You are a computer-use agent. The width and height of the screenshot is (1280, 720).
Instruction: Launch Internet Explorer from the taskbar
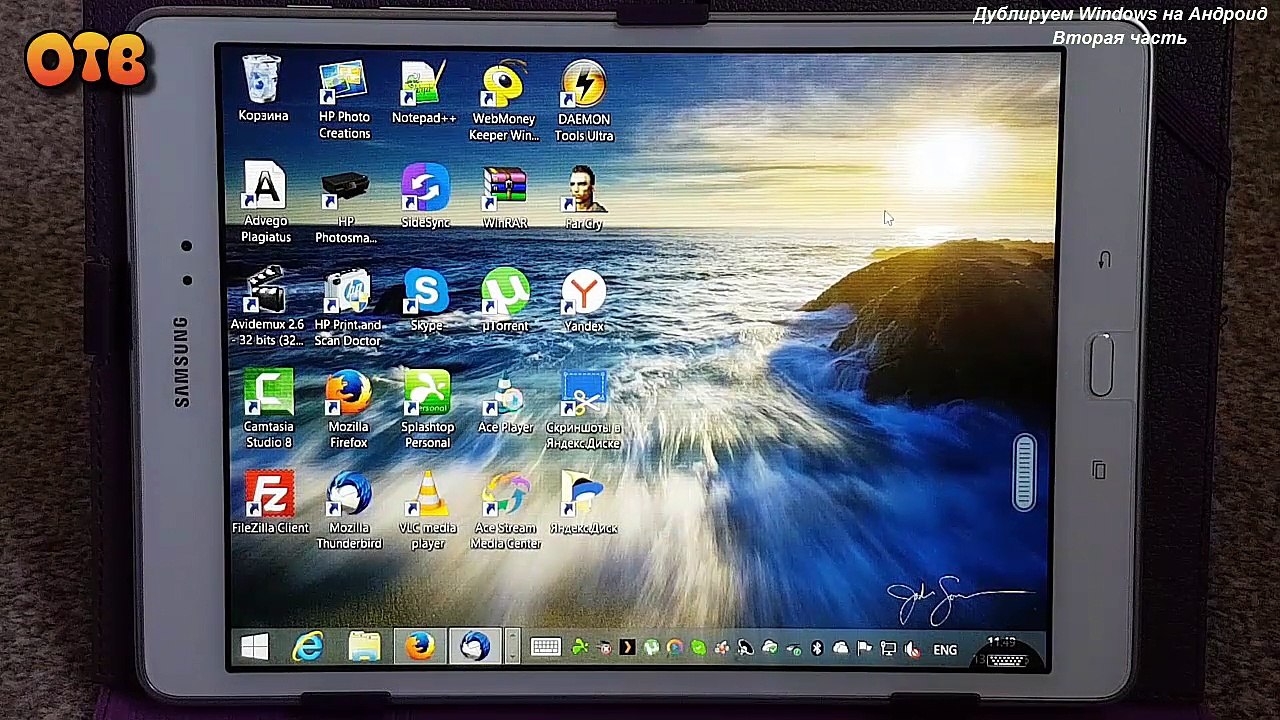pyautogui.click(x=309, y=648)
